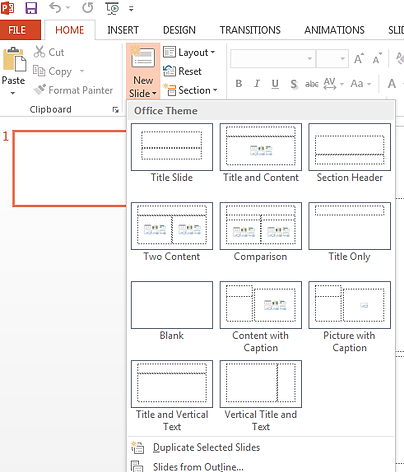The height and width of the screenshot is (472, 404).
Task: Expand the Section dropdown menu
Action: click(190, 90)
